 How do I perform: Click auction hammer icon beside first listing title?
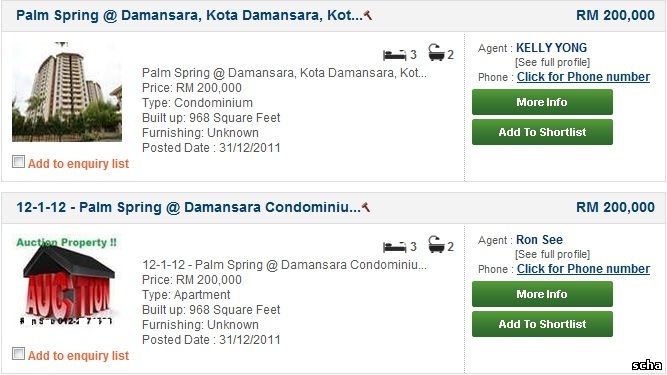point(368,15)
